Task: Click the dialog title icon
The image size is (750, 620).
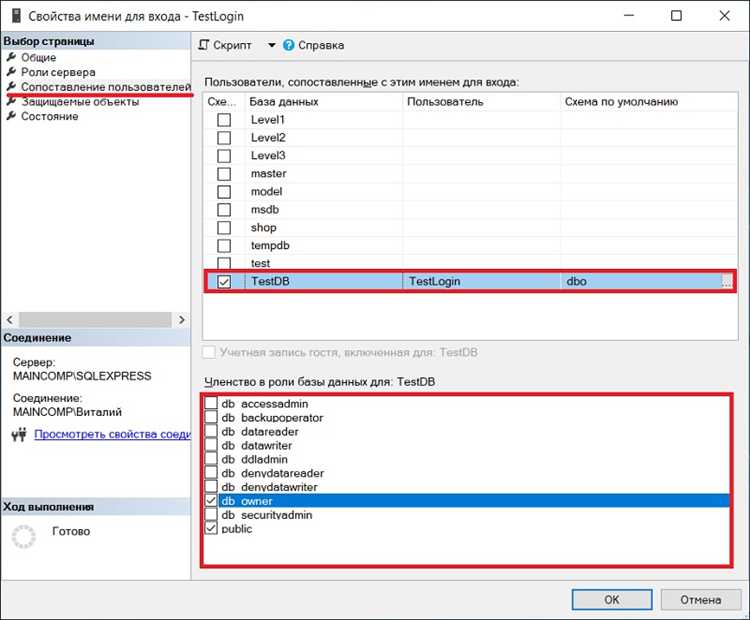Action: coord(16,16)
